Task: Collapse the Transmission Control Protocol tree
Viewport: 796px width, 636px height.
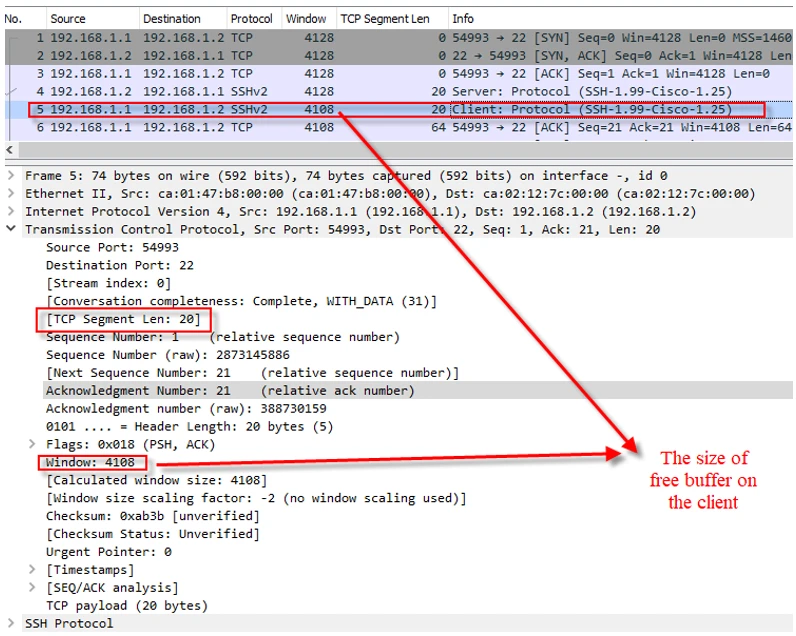Action: click(x=11, y=229)
